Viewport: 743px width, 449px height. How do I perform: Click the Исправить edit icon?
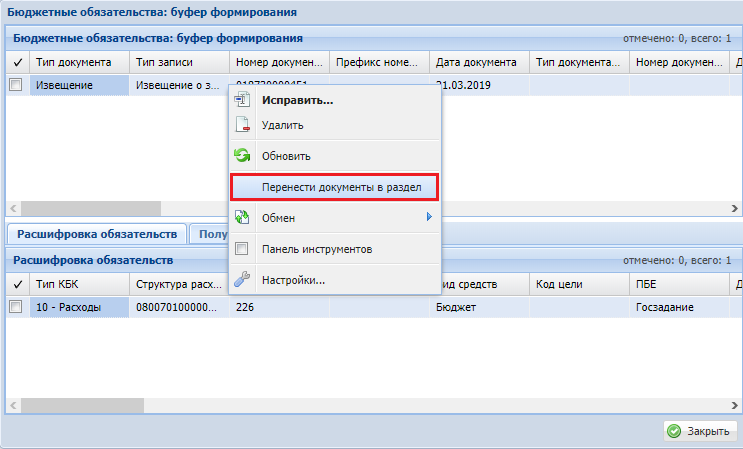(x=241, y=100)
